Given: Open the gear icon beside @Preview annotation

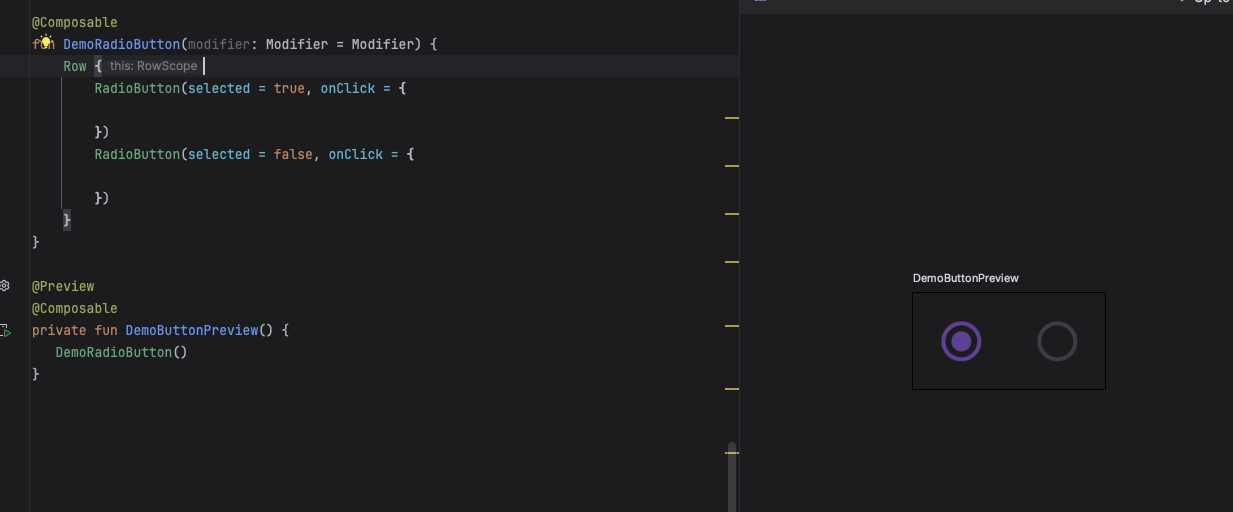Looking at the screenshot, I should [5, 286].
